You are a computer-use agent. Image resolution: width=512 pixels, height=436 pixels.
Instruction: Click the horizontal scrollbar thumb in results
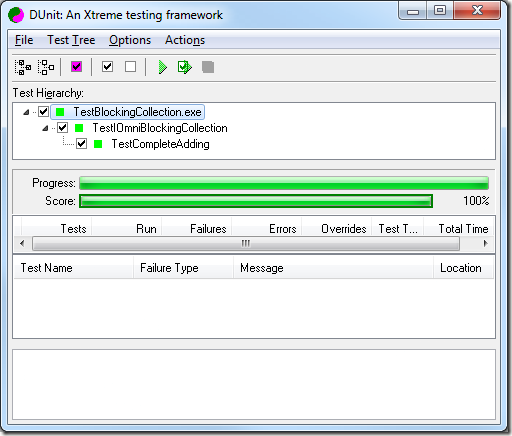coord(246,244)
